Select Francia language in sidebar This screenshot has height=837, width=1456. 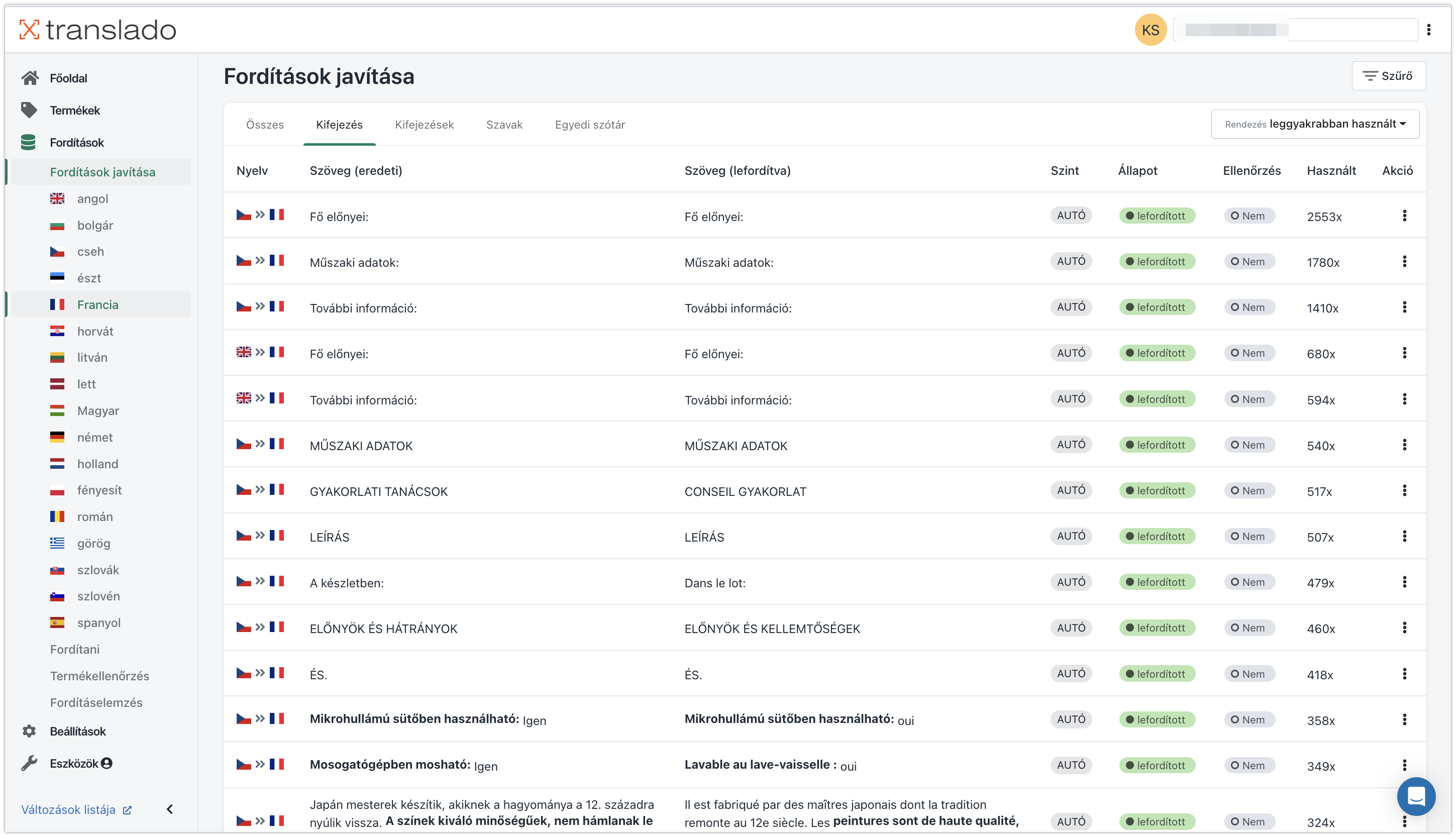click(x=97, y=304)
